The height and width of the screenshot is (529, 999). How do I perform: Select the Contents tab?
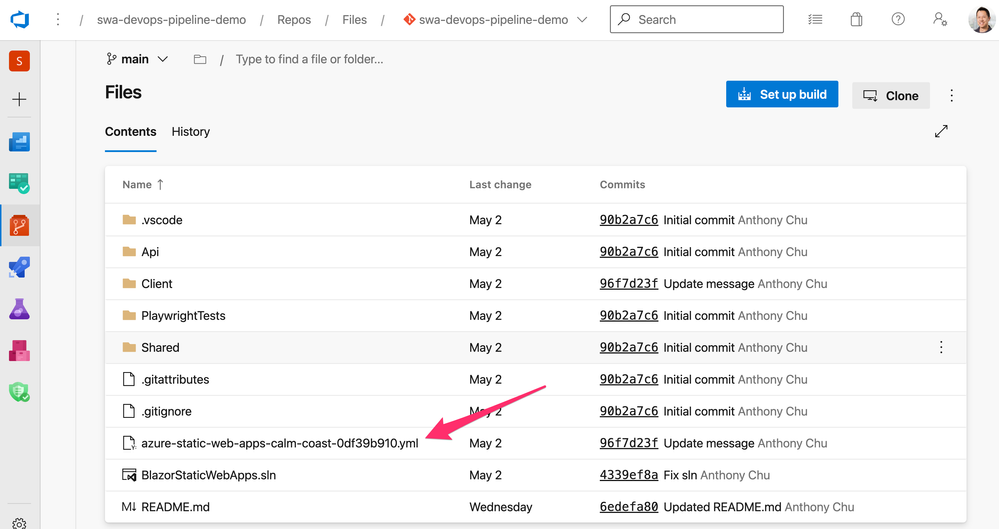(x=130, y=132)
